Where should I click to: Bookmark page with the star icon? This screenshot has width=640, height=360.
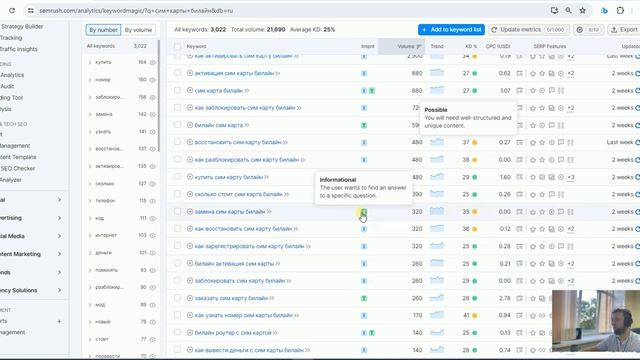[582, 11]
